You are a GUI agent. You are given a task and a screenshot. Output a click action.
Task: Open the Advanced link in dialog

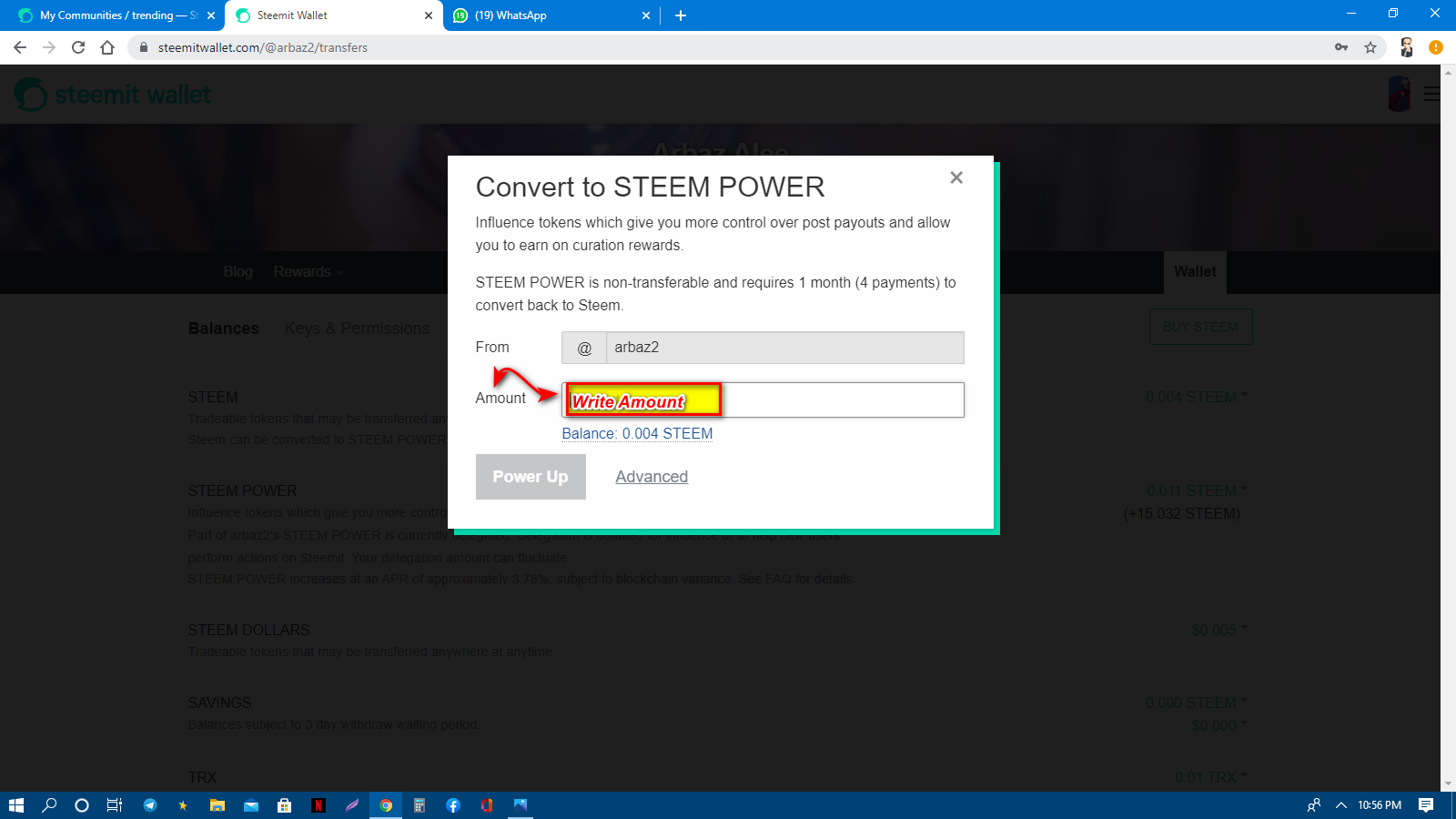652,477
